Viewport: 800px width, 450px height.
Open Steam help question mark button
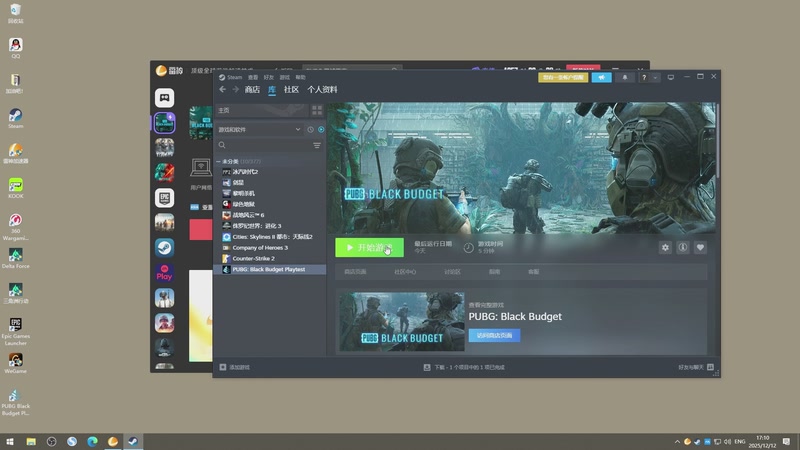644,78
